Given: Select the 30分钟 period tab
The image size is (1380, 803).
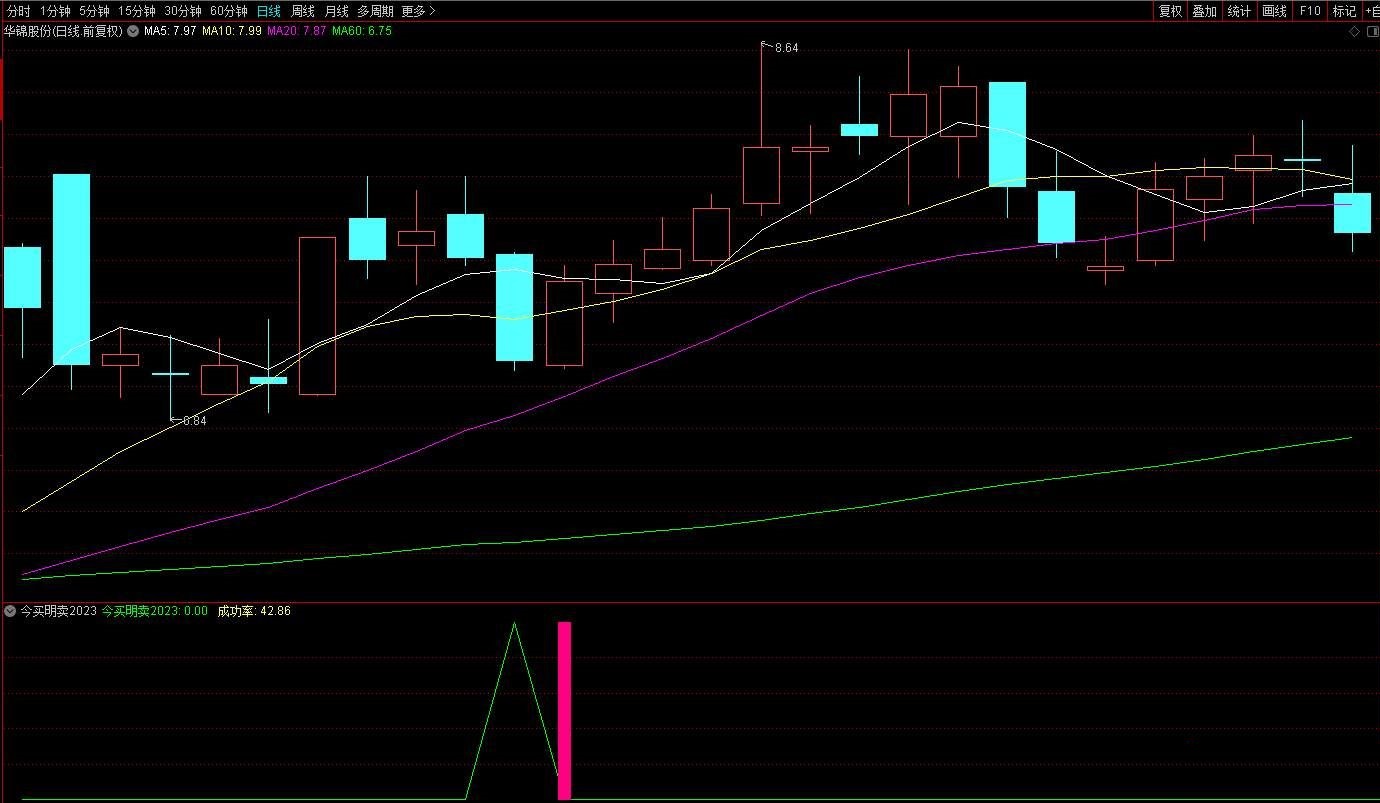Looking at the screenshot, I should (x=183, y=11).
